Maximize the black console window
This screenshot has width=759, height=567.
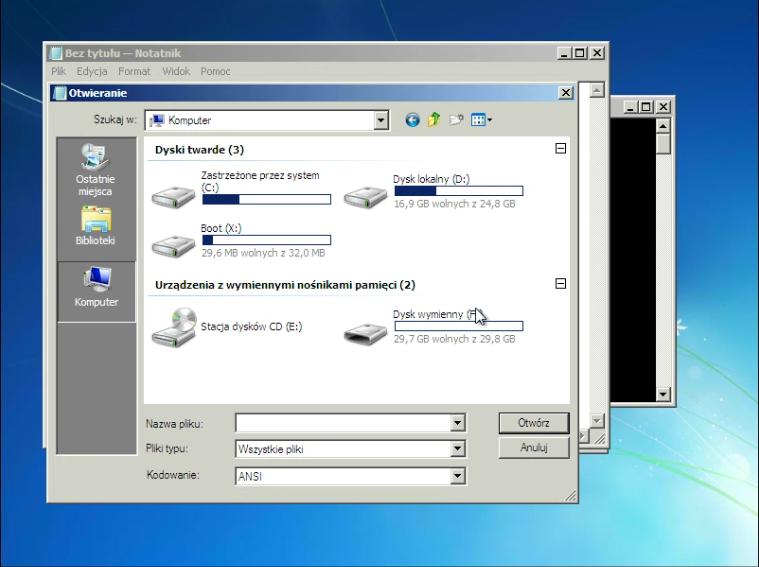(646, 107)
